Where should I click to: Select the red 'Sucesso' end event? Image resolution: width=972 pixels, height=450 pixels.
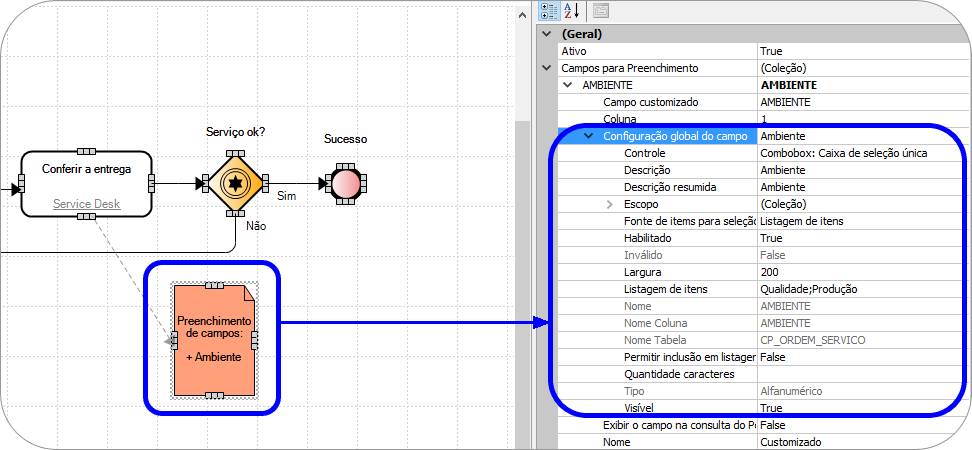(x=346, y=183)
